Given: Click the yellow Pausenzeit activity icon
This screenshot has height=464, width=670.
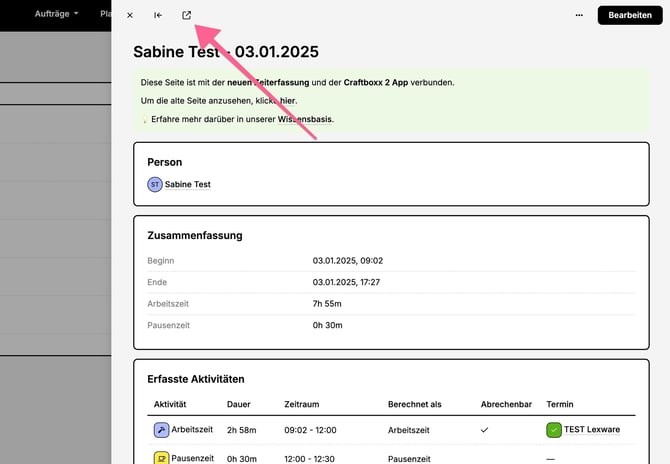Looking at the screenshot, I should 161,458.
